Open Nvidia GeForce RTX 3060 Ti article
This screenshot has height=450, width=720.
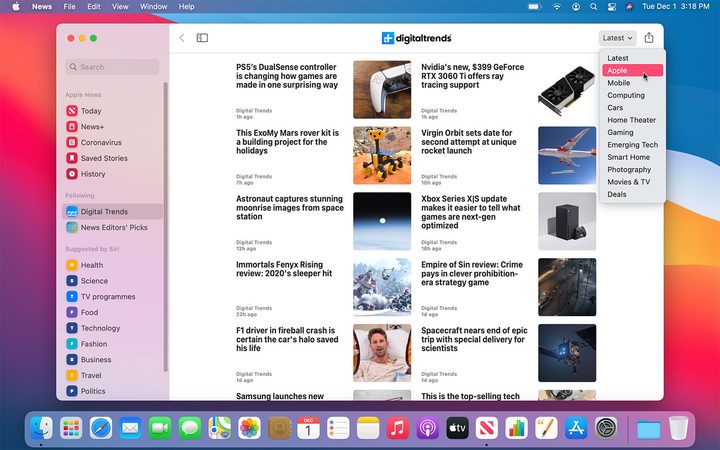(472, 76)
